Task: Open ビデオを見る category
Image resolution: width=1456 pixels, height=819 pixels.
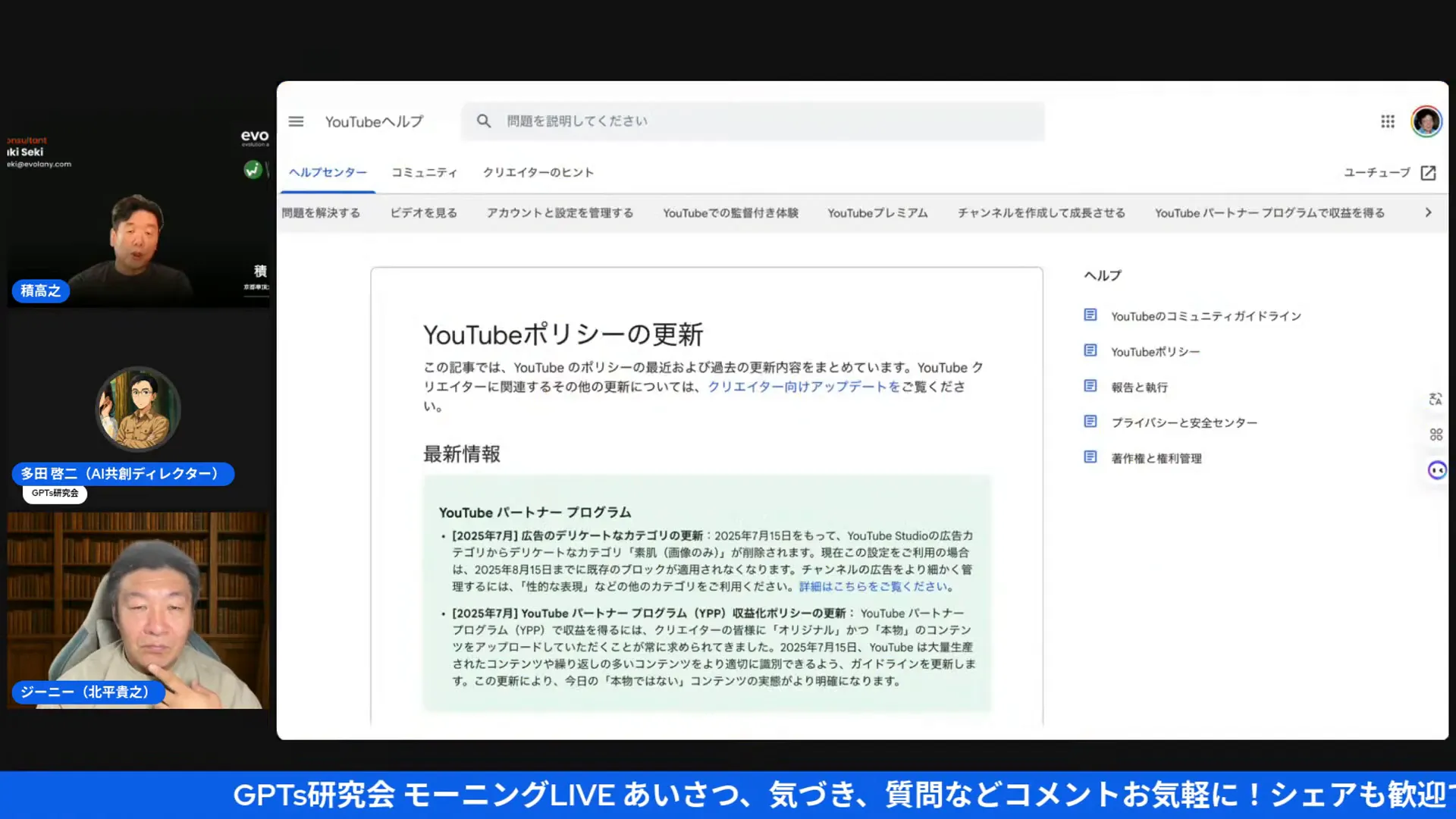Action: tap(424, 213)
